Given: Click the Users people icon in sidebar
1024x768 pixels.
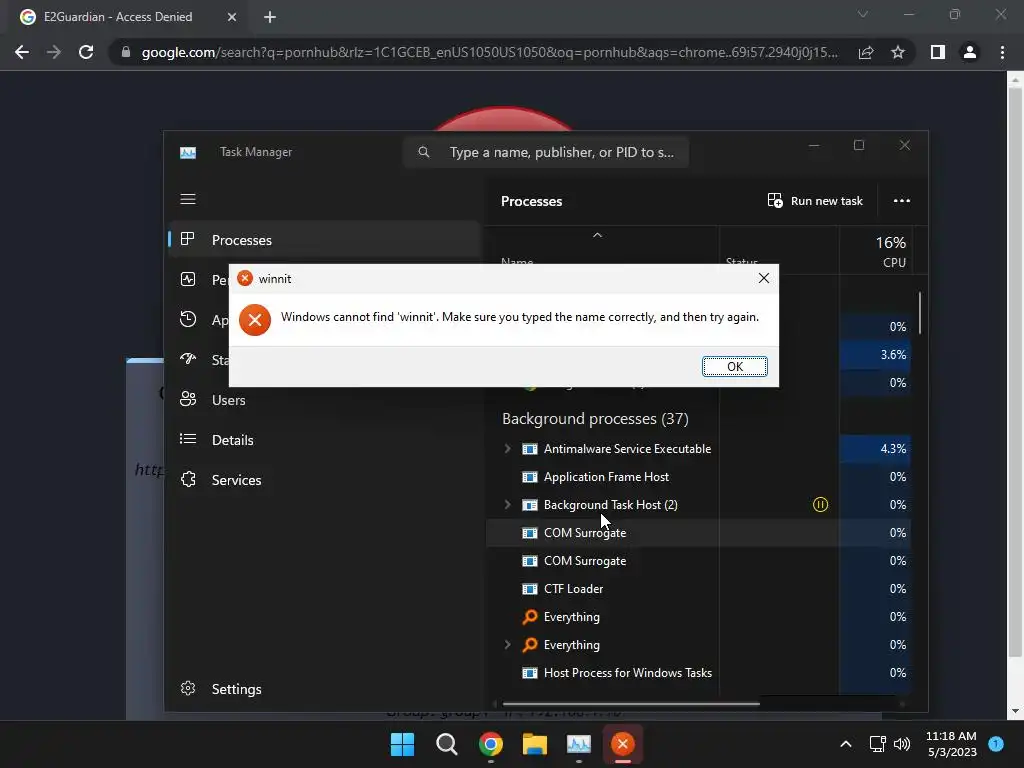Looking at the screenshot, I should coord(188,399).
